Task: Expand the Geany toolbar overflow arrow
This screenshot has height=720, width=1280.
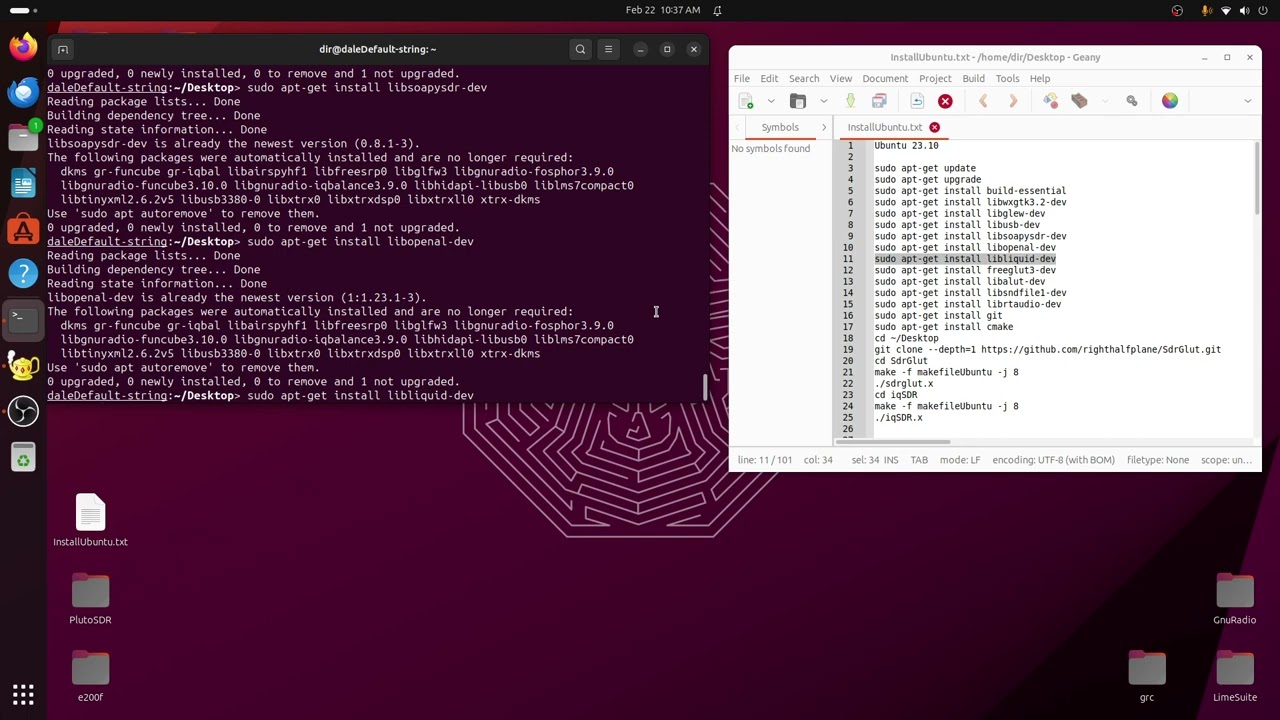Action: click(1247, 101)
